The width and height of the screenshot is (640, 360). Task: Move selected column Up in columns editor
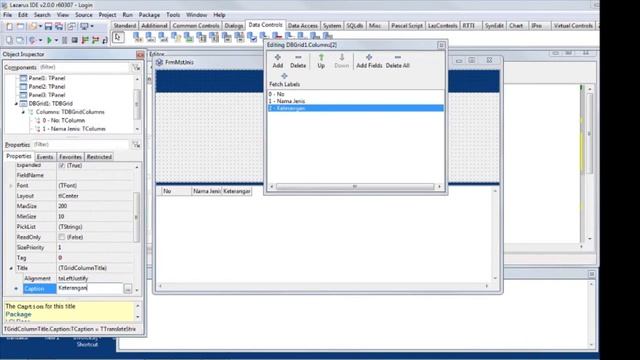(321, 57)
